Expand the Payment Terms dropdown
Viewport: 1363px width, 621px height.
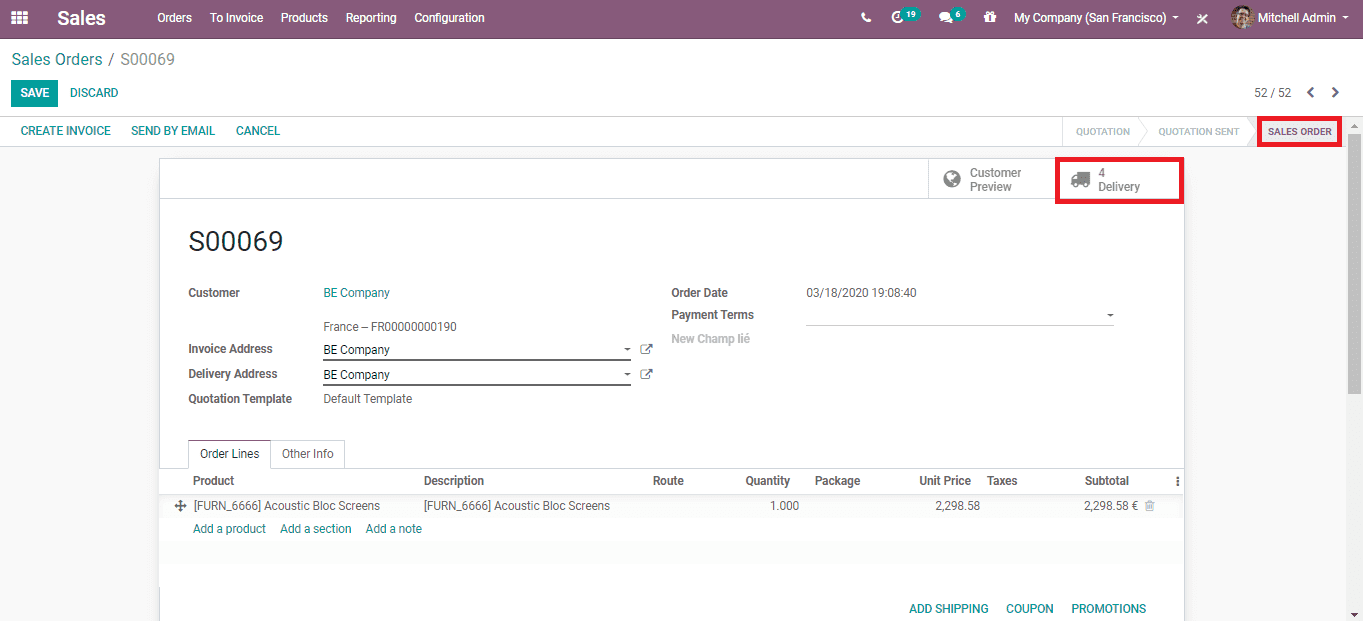coord(1109,316)
